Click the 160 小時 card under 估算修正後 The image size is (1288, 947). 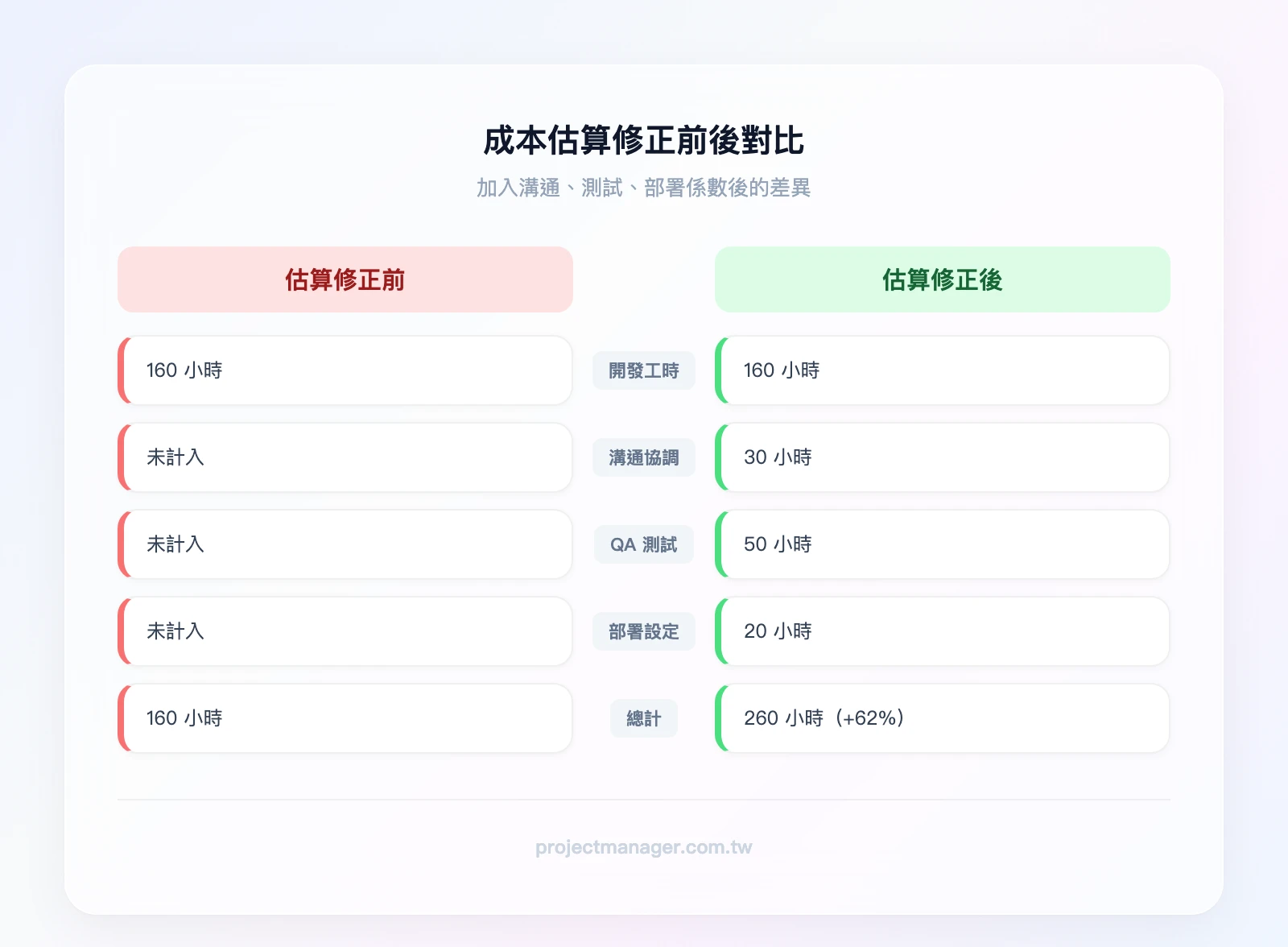point(942,370)
